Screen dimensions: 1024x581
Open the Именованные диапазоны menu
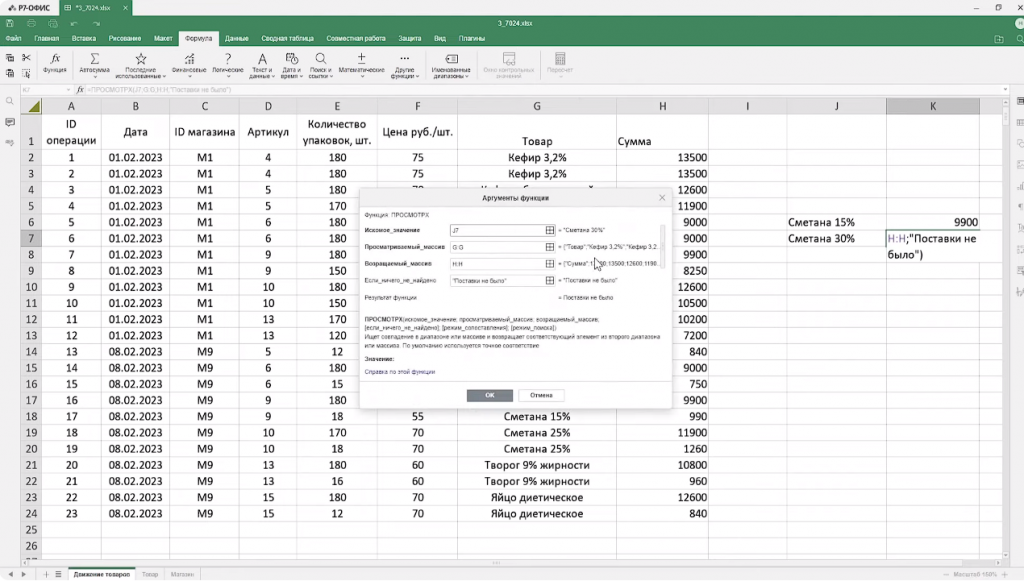pos(451,65)
